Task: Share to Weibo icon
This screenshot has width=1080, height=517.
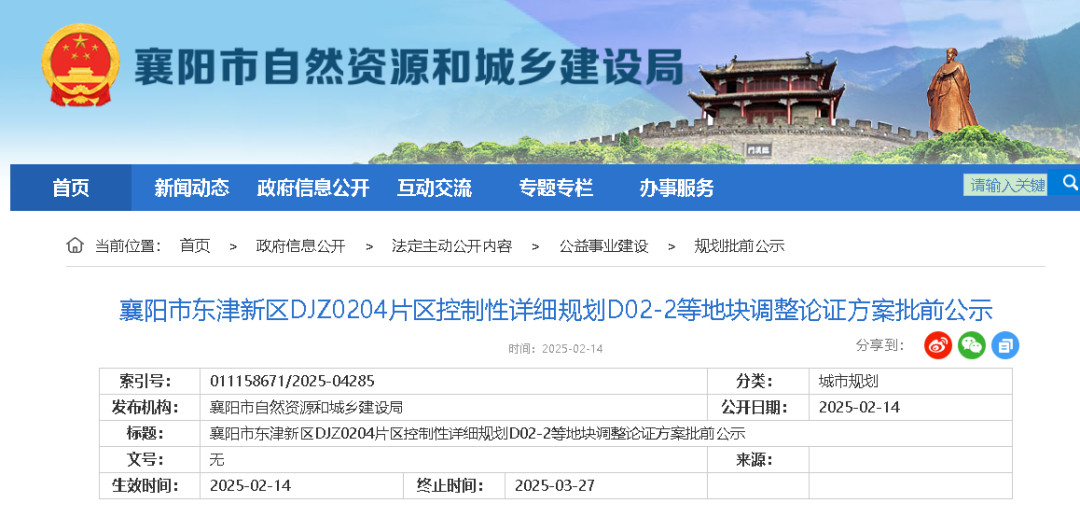Action: coord(937,345)
